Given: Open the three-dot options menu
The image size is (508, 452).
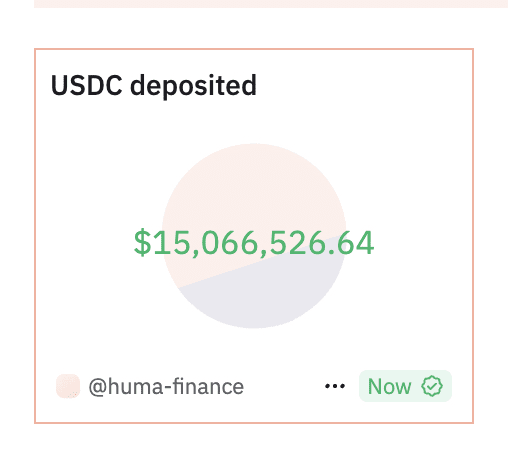Looking at the screenshot, I should click(x=335, y=386).
